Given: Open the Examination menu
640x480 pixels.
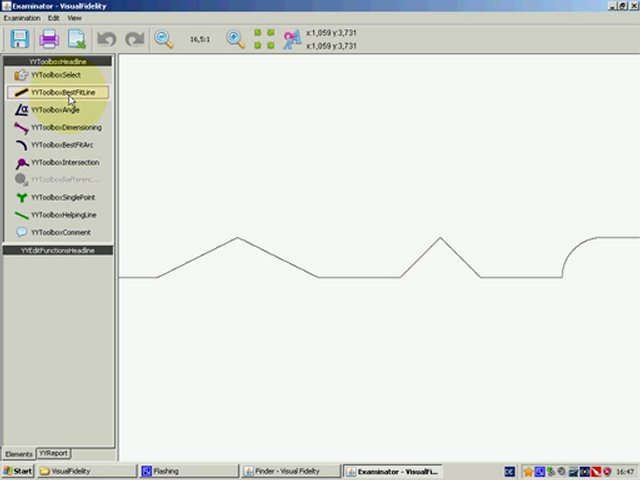Looking at the screenshot, I should coord(22,18).
